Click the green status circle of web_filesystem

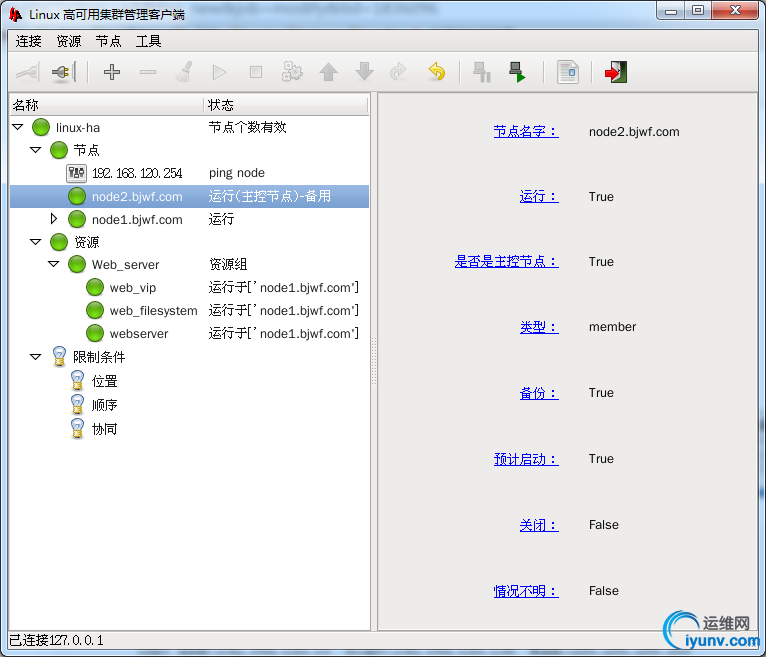click(95, 310)
